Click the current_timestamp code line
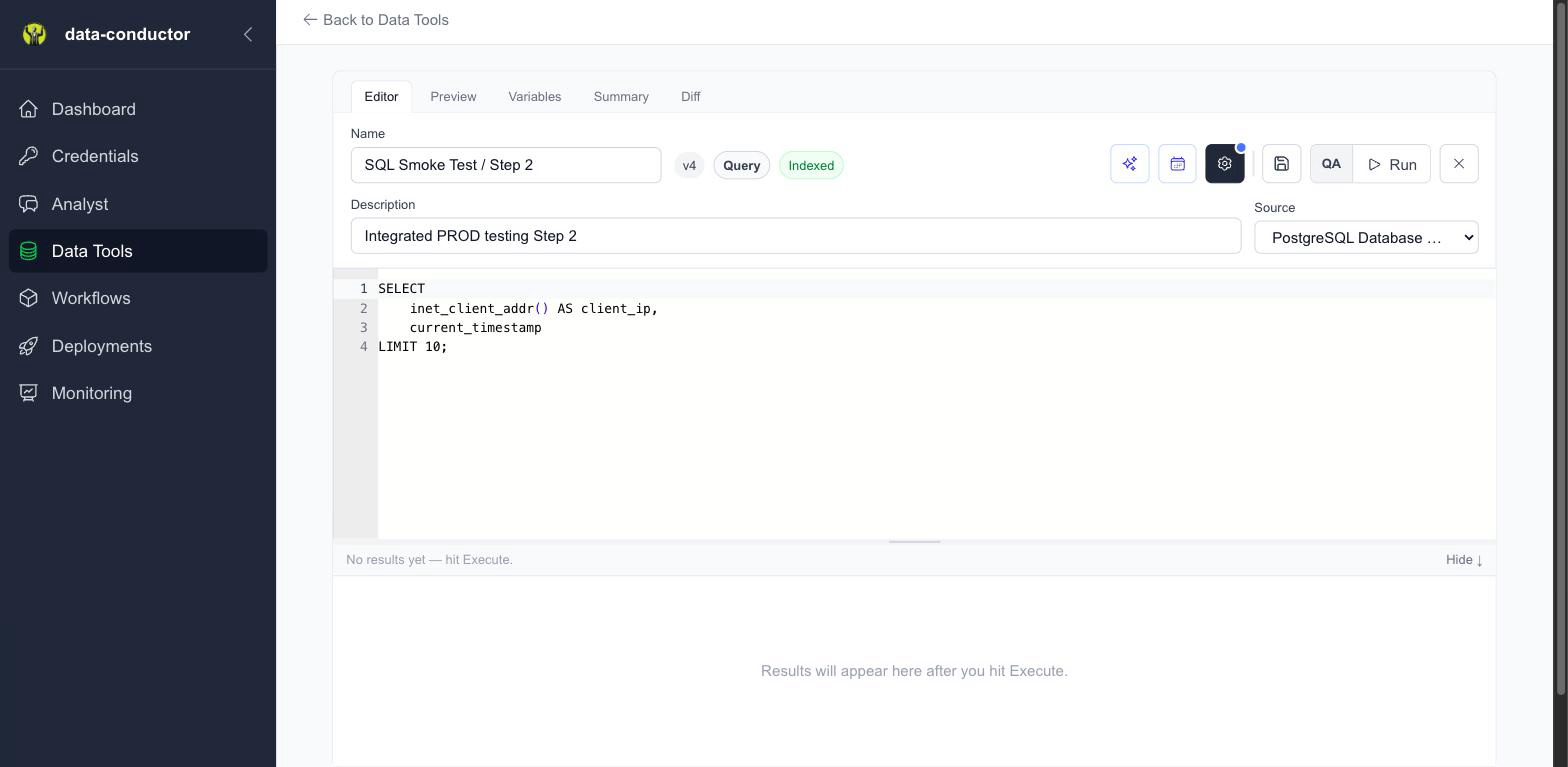 point(937,327)
